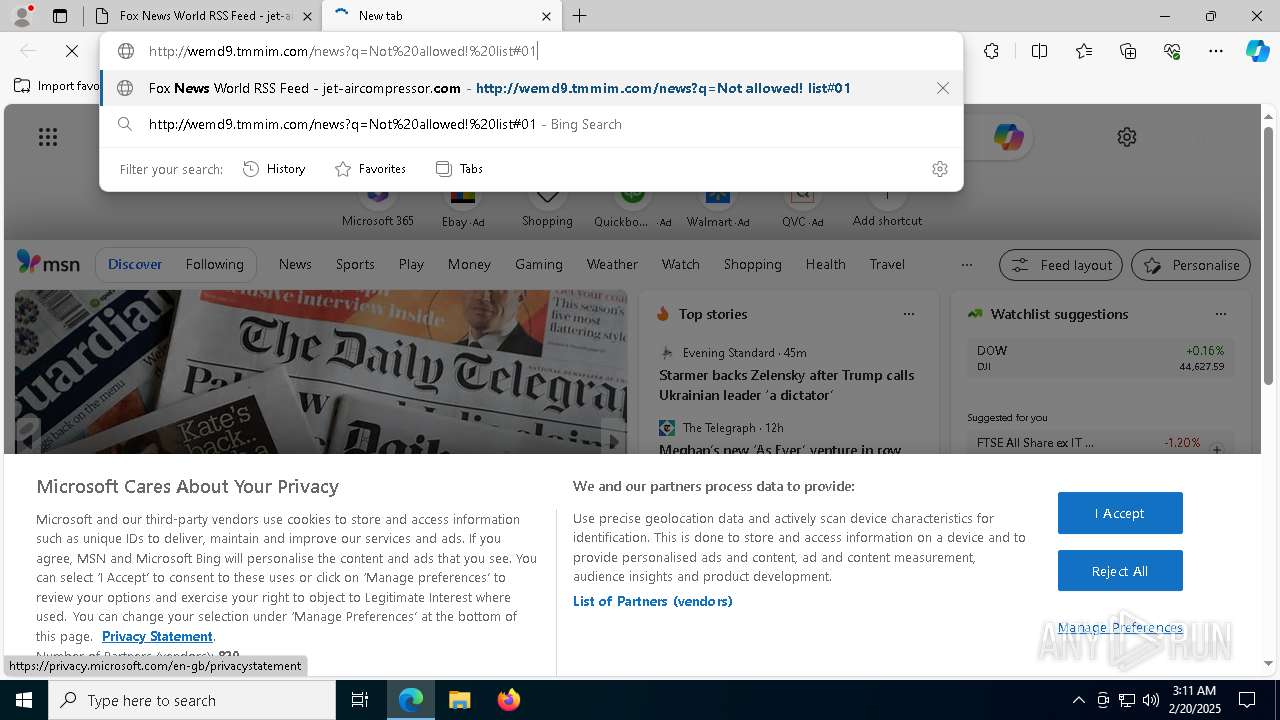Open Settings and more ellipsis

pyautogui.click(x=1216, y=51)
